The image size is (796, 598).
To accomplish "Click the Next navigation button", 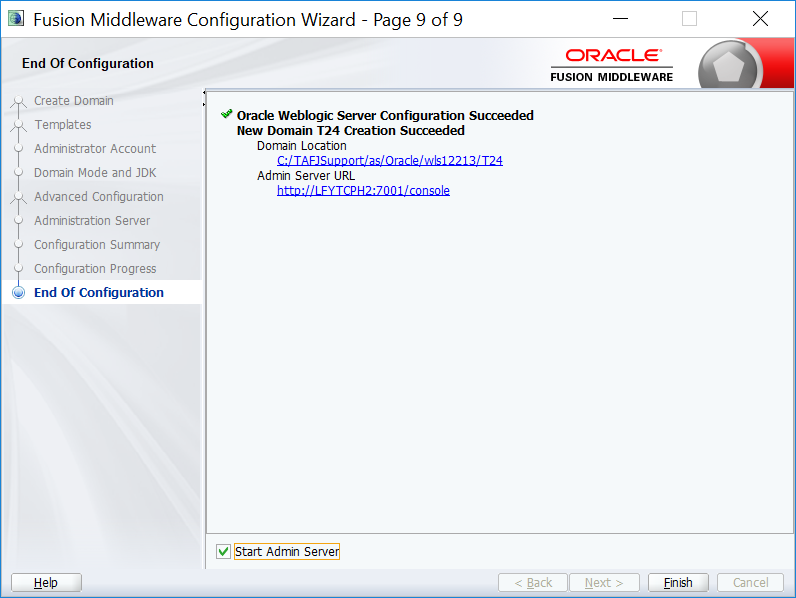I will [x=604, y=583].
